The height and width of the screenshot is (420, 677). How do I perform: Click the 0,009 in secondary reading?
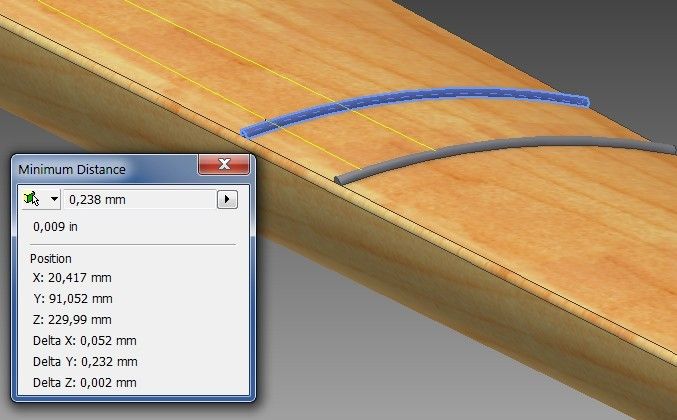click(55, 227)
